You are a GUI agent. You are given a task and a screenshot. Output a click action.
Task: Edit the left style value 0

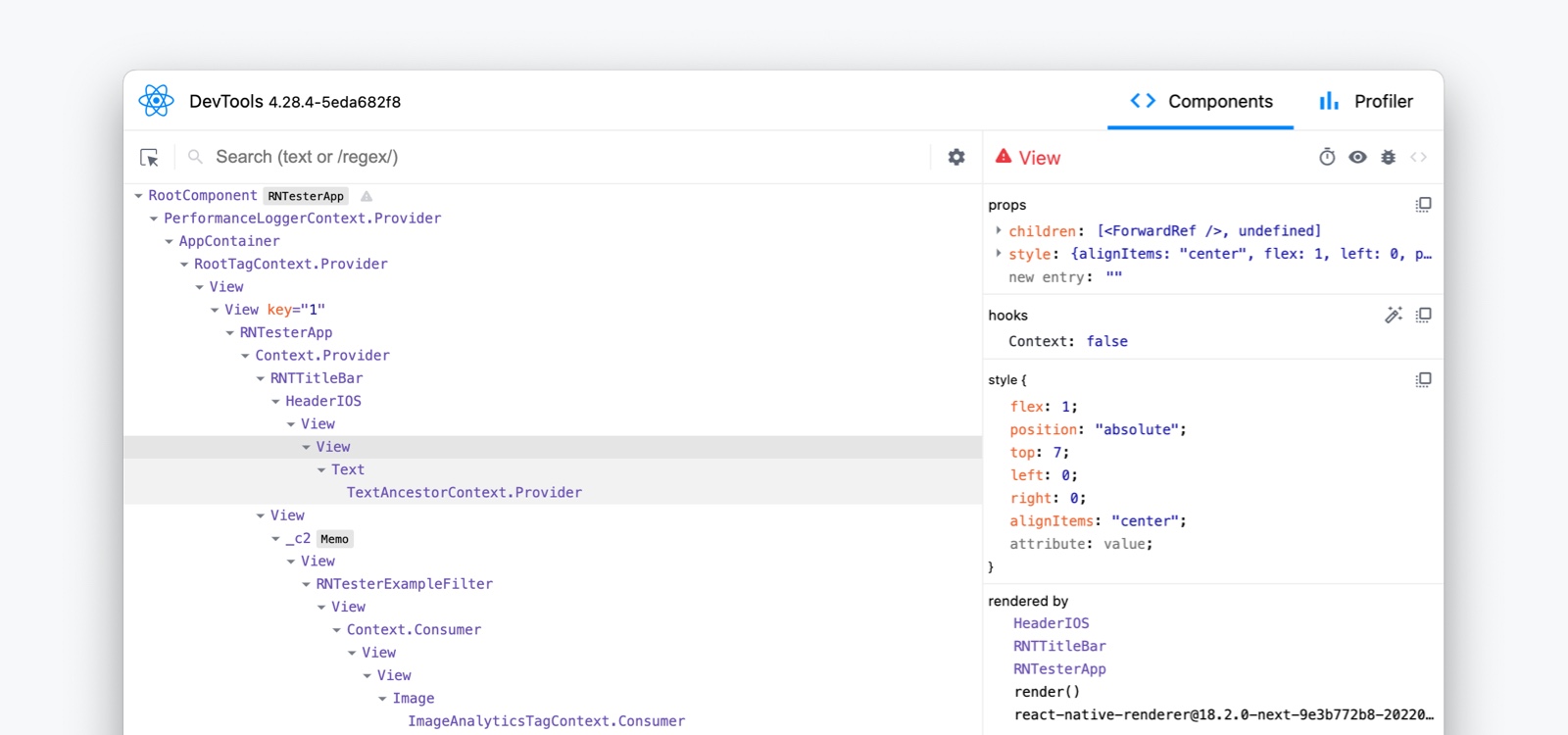point(1065,475)
